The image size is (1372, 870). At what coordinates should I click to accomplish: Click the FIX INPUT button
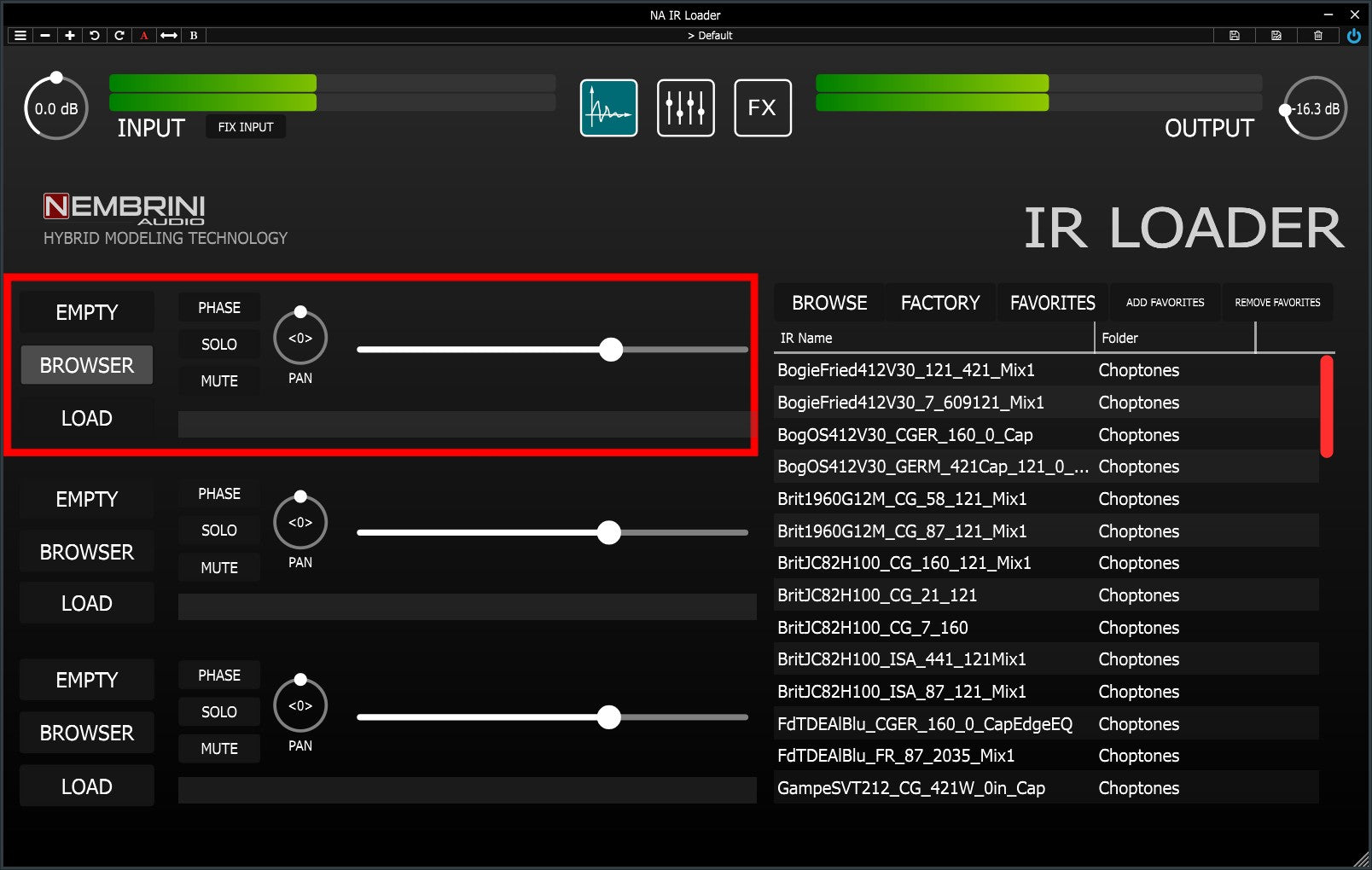[x=246, y=127]
